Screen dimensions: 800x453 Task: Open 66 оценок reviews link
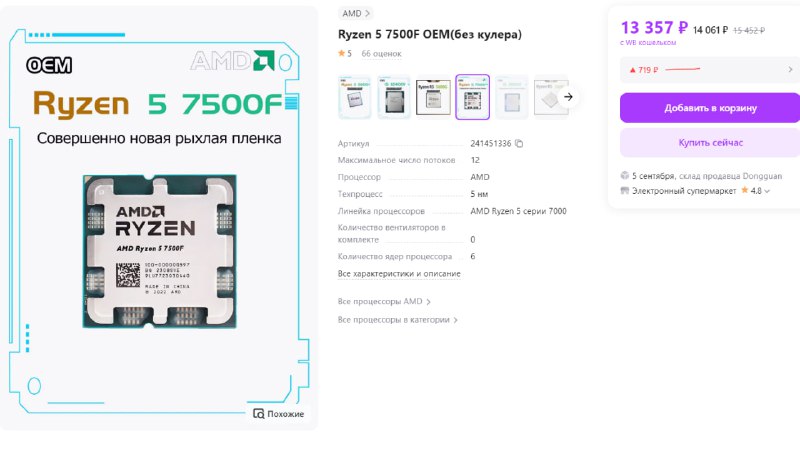pyautogui.click(x=381, y=54)
